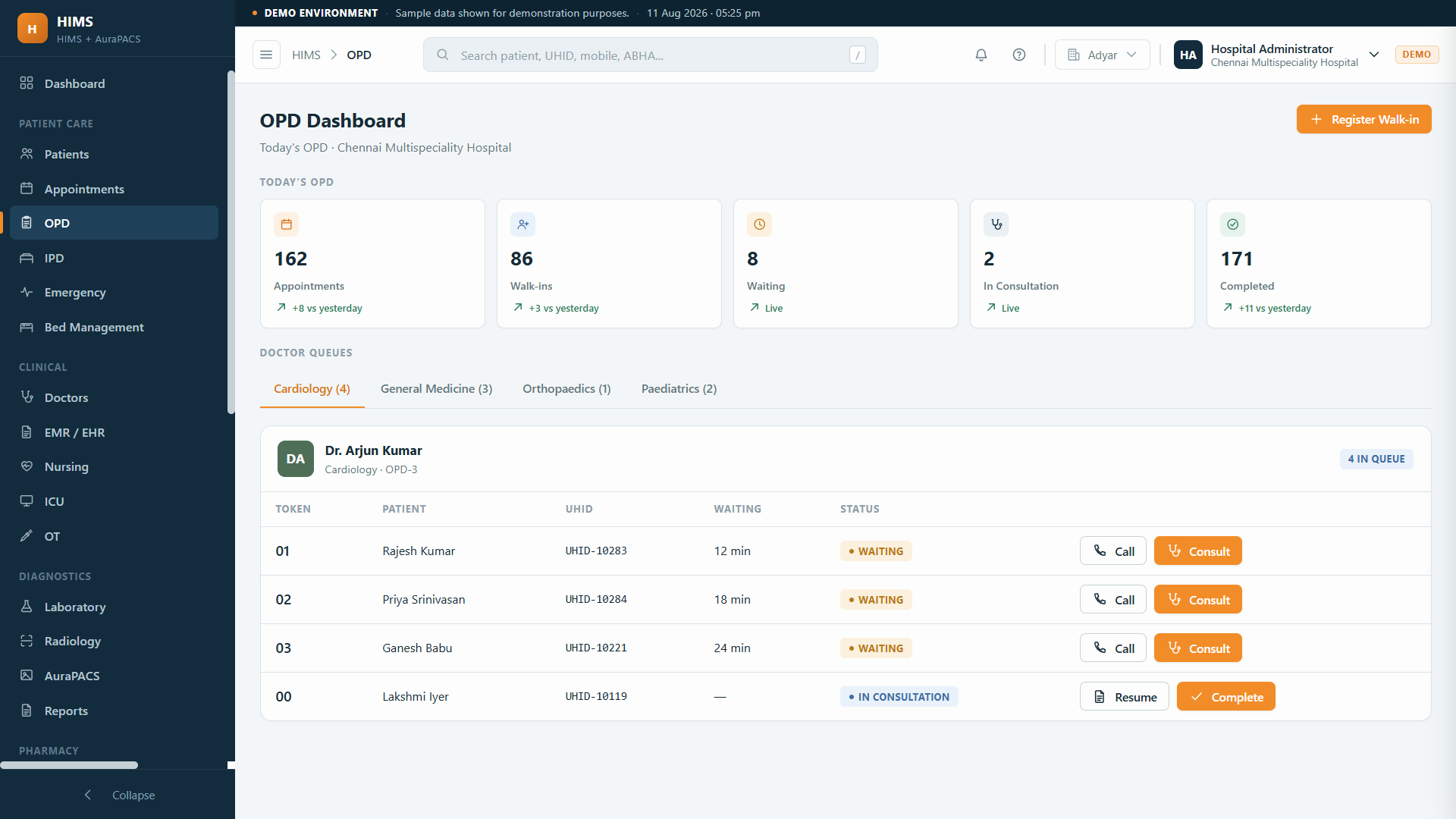Click the Doctors stethoscope icon in sidebar
Image resolution: width=1456 pixels, height=819 pixels.
pos(27,397)
